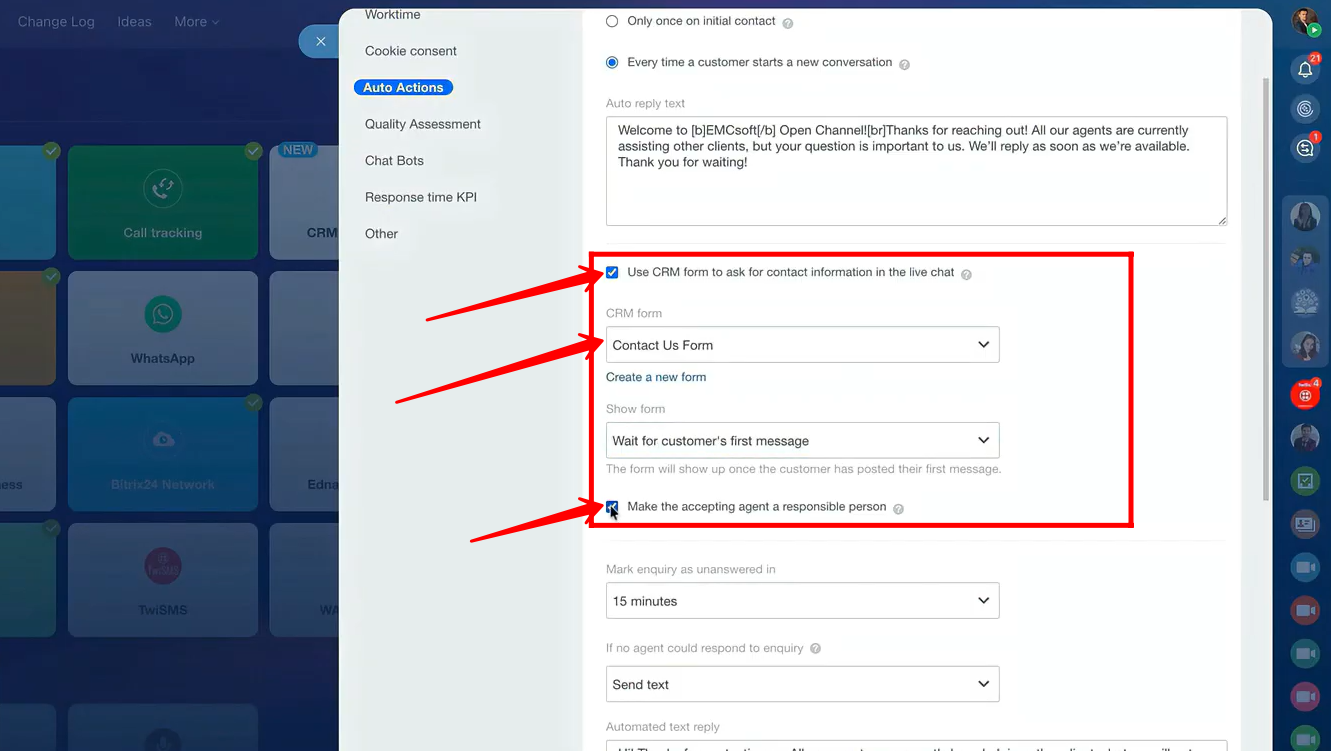Screen dimensions: 1331x751
Task: Open the CRM form Contact Us Form dropdown
Action: point(802,345)
